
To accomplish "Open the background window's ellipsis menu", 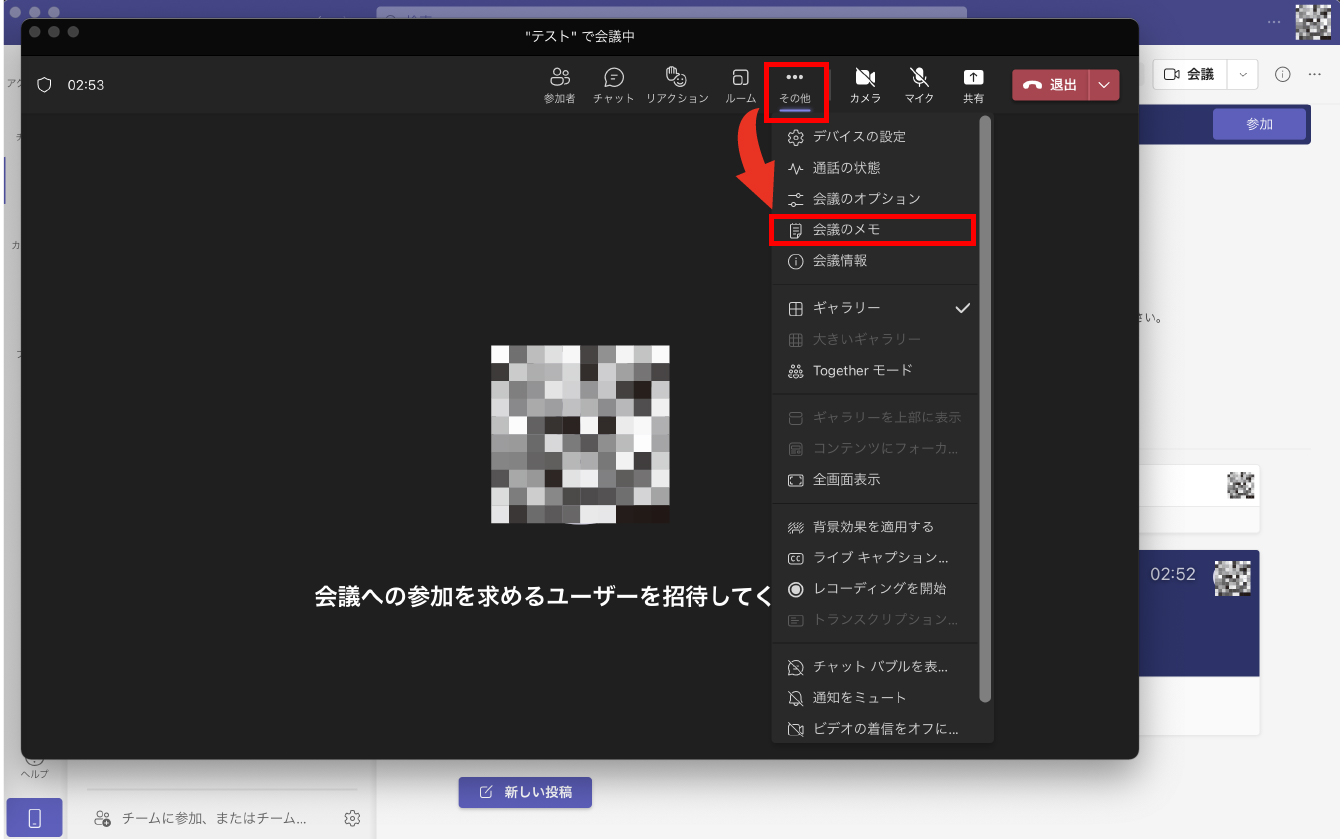I will tap(1315, 75).
